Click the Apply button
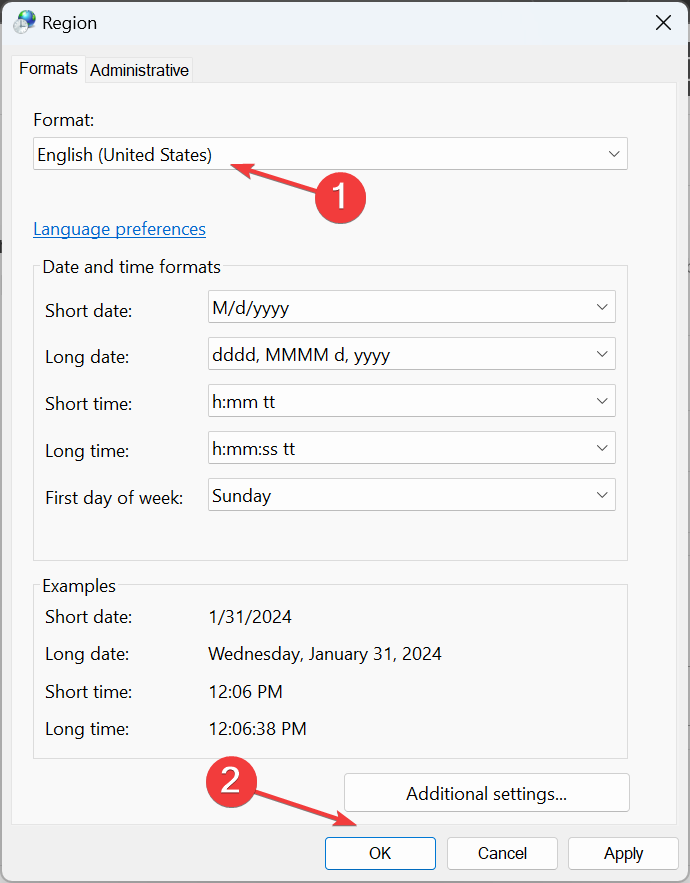This screenshot has height=883, width=690. click(623, 853)
